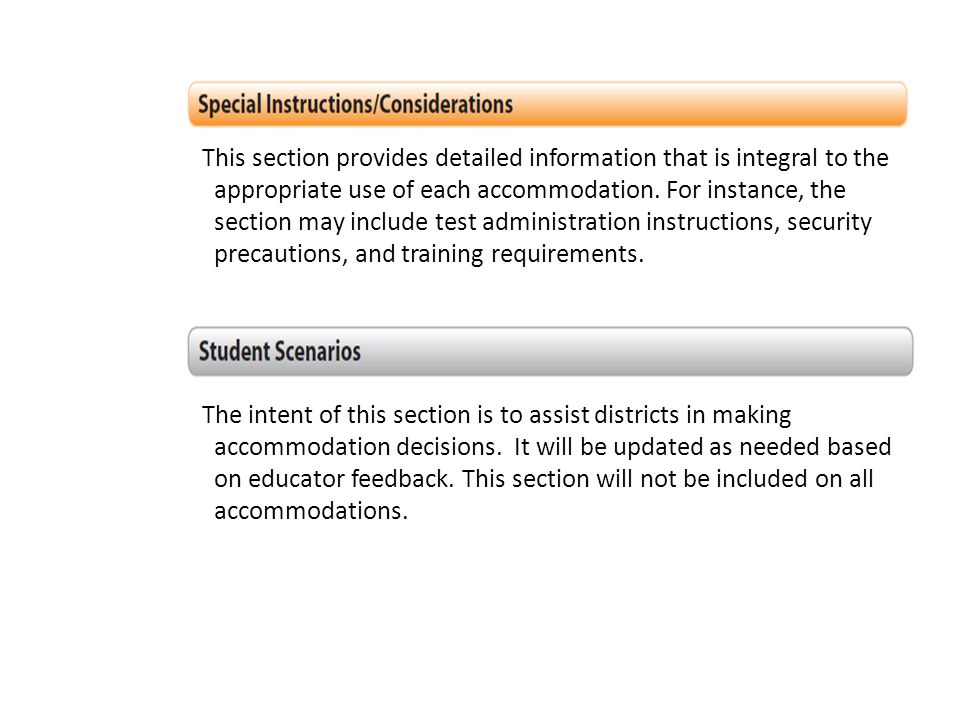
Task: Select the line "The intent of this section"
Action: (497, 416)
